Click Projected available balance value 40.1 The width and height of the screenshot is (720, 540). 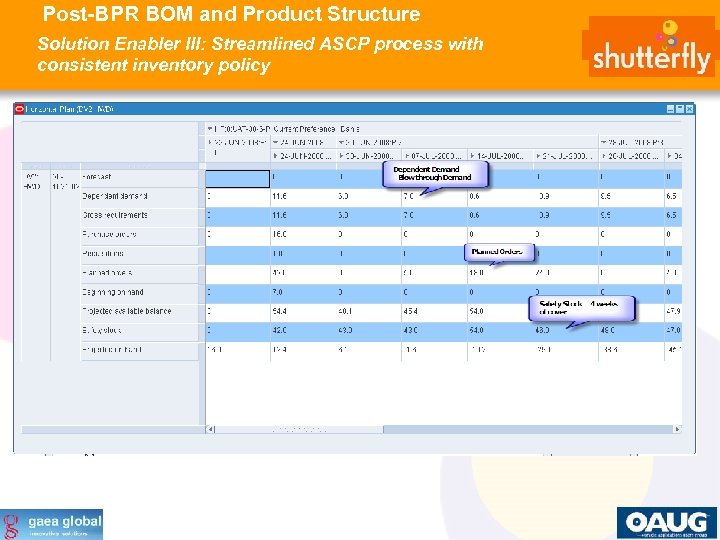point(345,311)
